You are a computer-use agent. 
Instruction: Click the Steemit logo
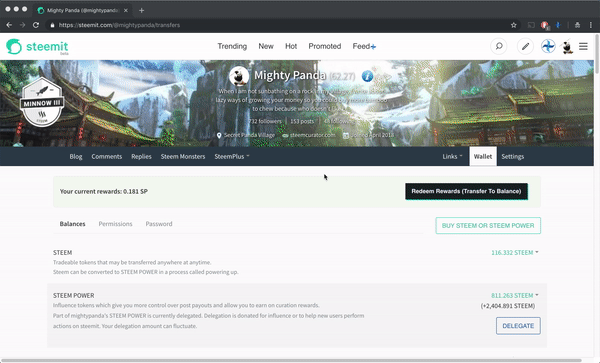coord(37,47)
